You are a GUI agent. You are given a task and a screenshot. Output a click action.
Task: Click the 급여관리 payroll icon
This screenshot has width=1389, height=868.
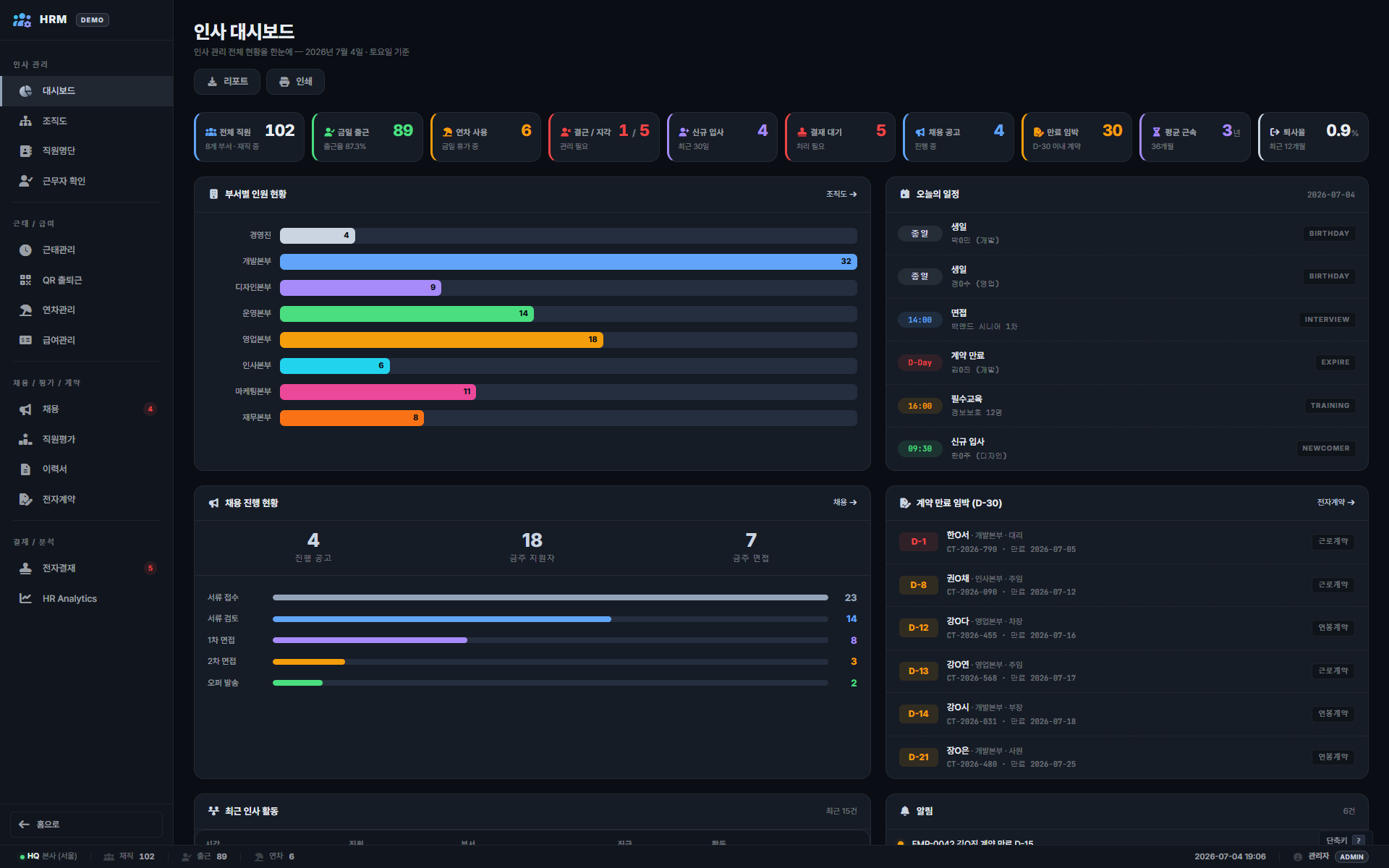coord(25,340)
